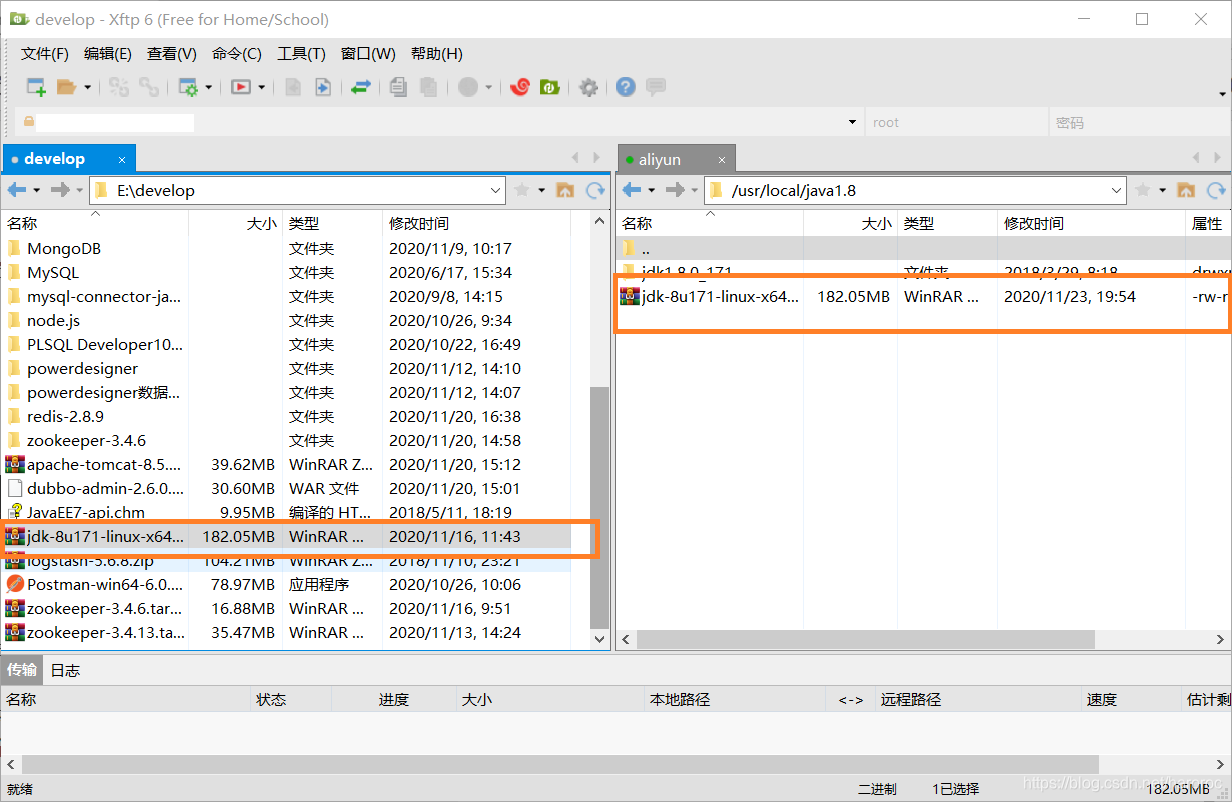The height and width of the screenshot is (802, 1232).
Task: Go forward in the local develop pane
Action: pyautogui.click(x=60, y=190)
